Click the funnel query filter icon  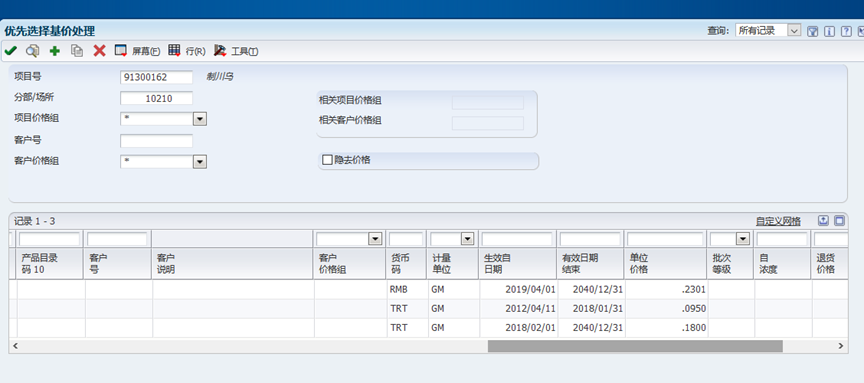pos(812,31)
